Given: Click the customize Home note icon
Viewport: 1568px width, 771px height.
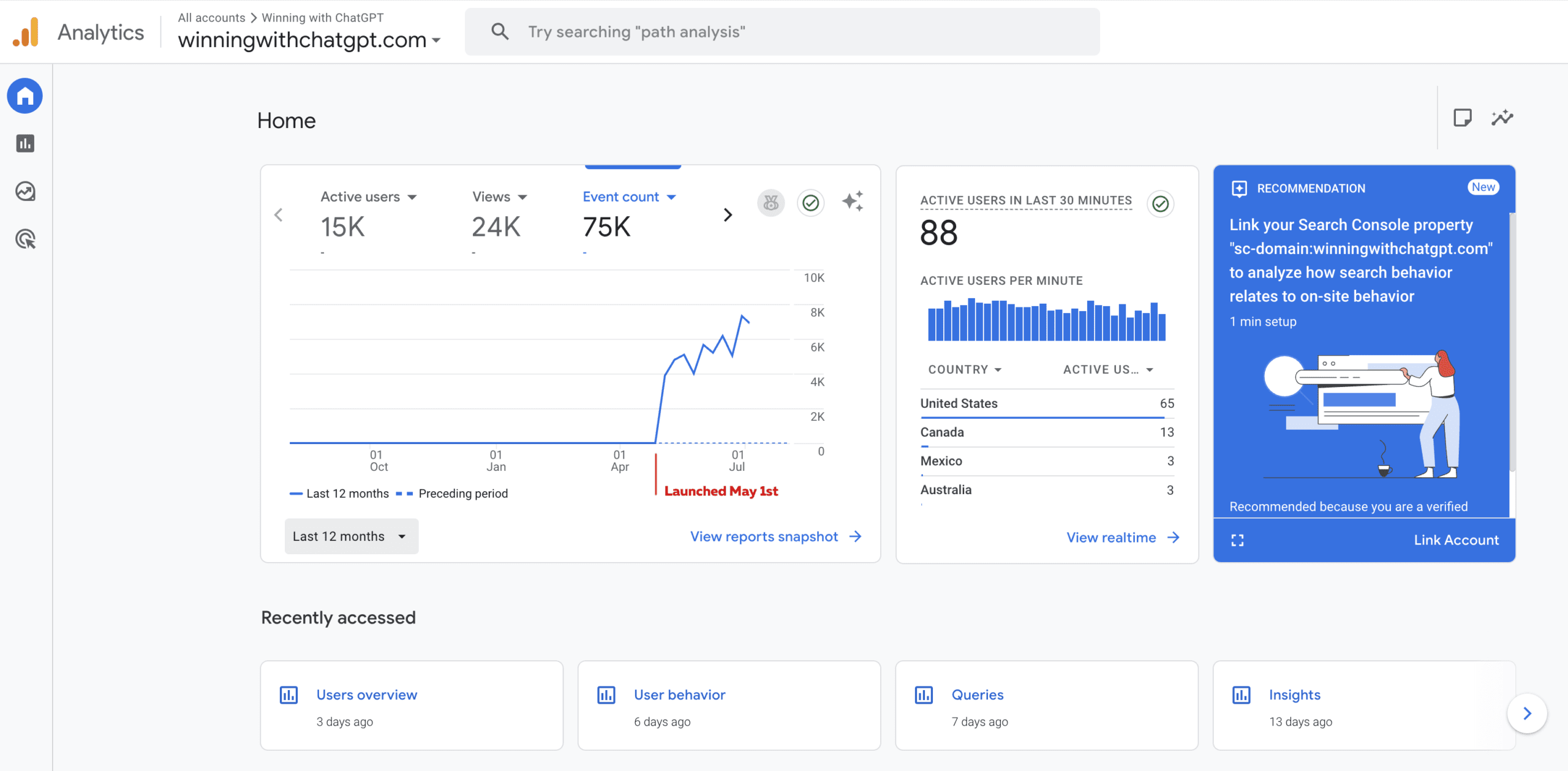Looking at the screenshot, I should click(1463, 118).
